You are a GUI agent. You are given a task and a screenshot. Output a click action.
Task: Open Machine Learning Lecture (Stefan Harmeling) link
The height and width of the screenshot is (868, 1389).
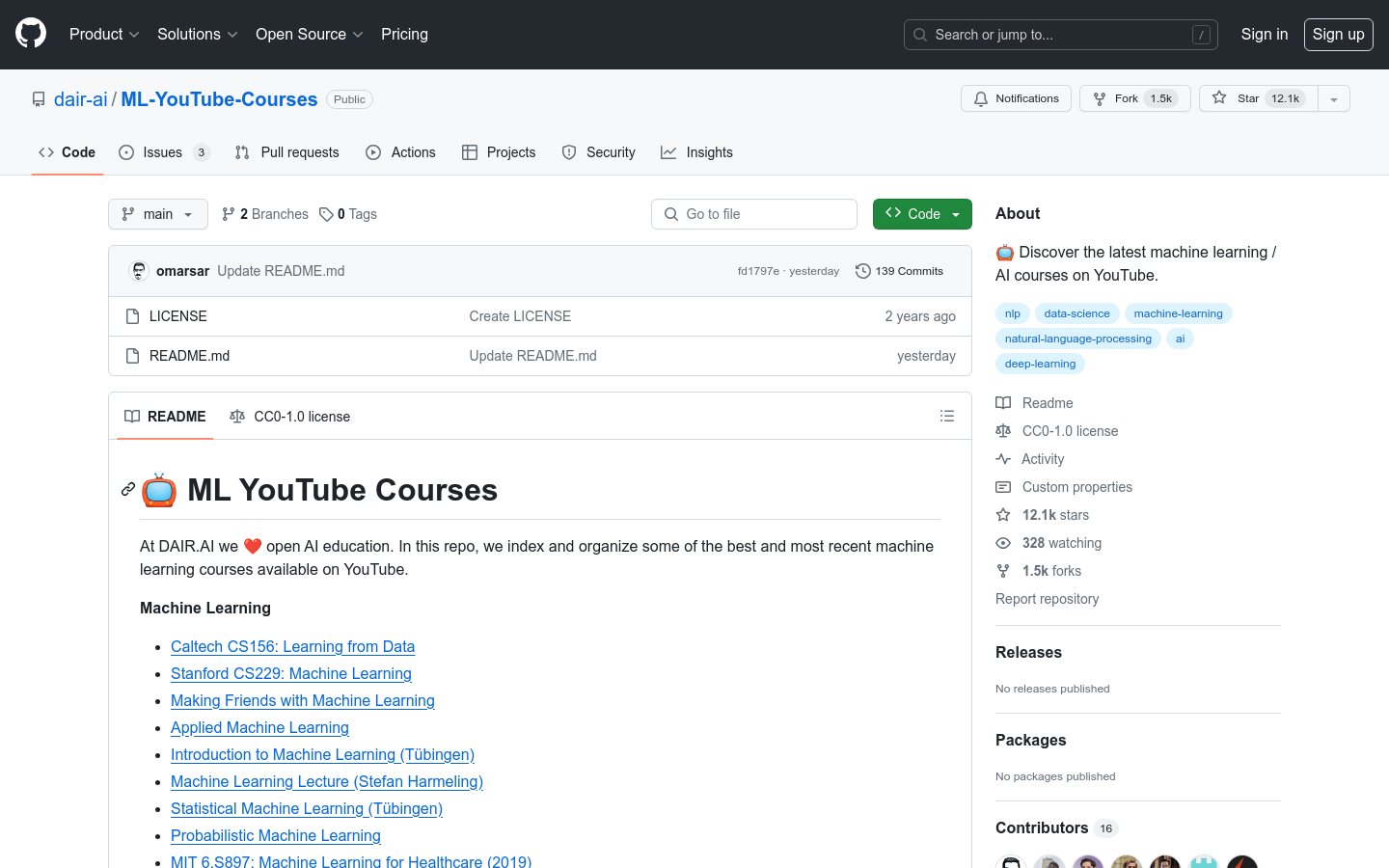pos(327,781)
